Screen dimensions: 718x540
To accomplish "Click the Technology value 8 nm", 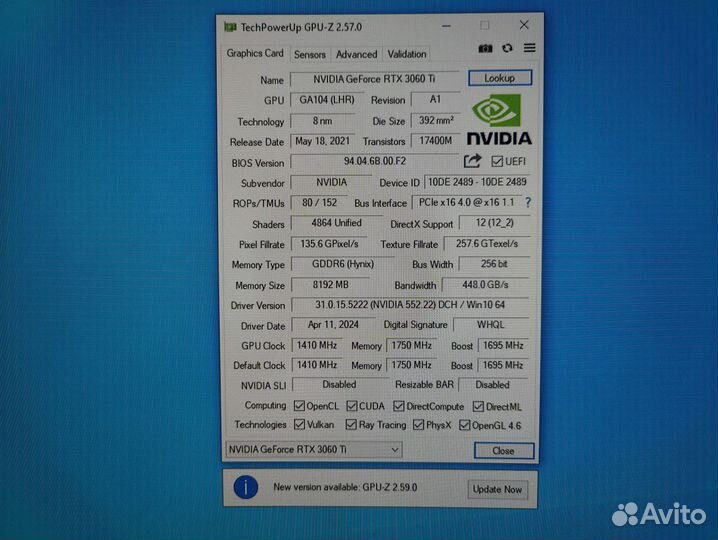I will (322, 120).
